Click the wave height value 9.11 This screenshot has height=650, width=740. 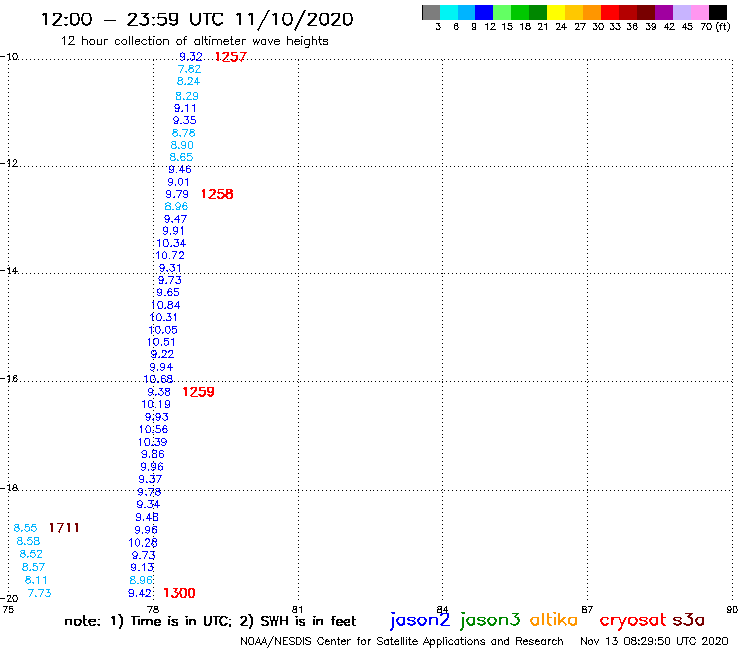185,108
